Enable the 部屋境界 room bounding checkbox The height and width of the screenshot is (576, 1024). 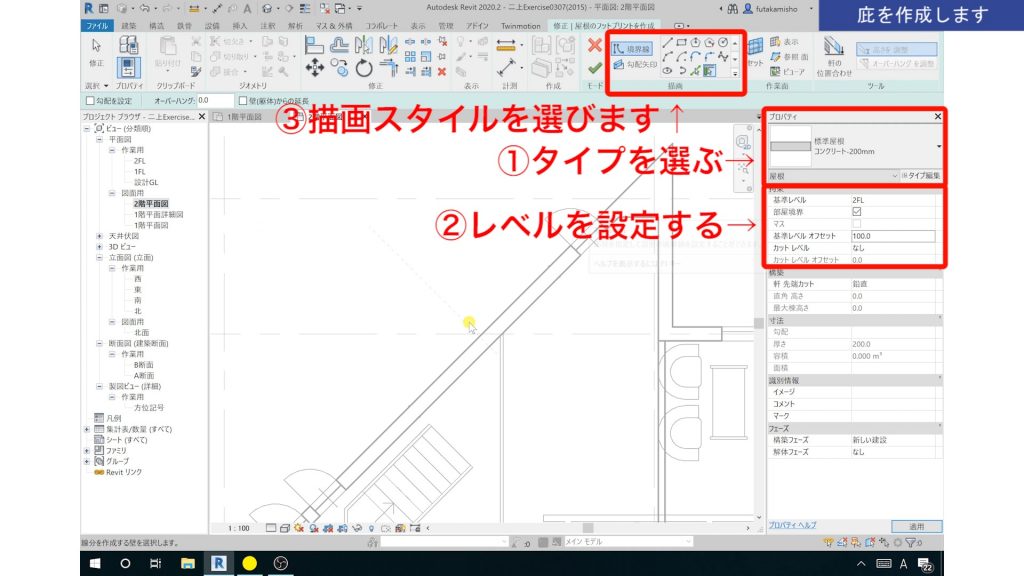tap(856, 210)
